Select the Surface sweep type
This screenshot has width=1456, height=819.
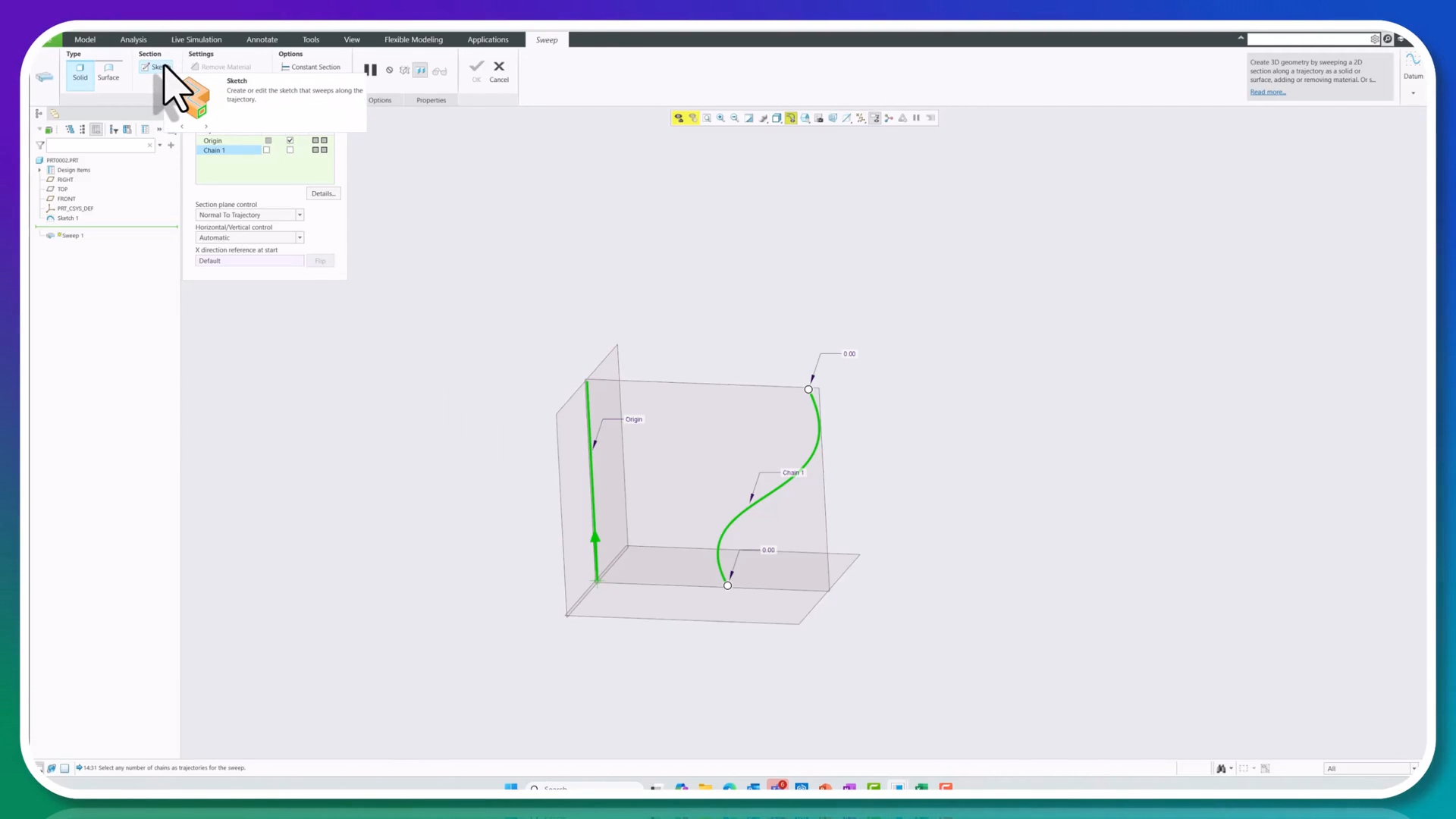point(108,72)
